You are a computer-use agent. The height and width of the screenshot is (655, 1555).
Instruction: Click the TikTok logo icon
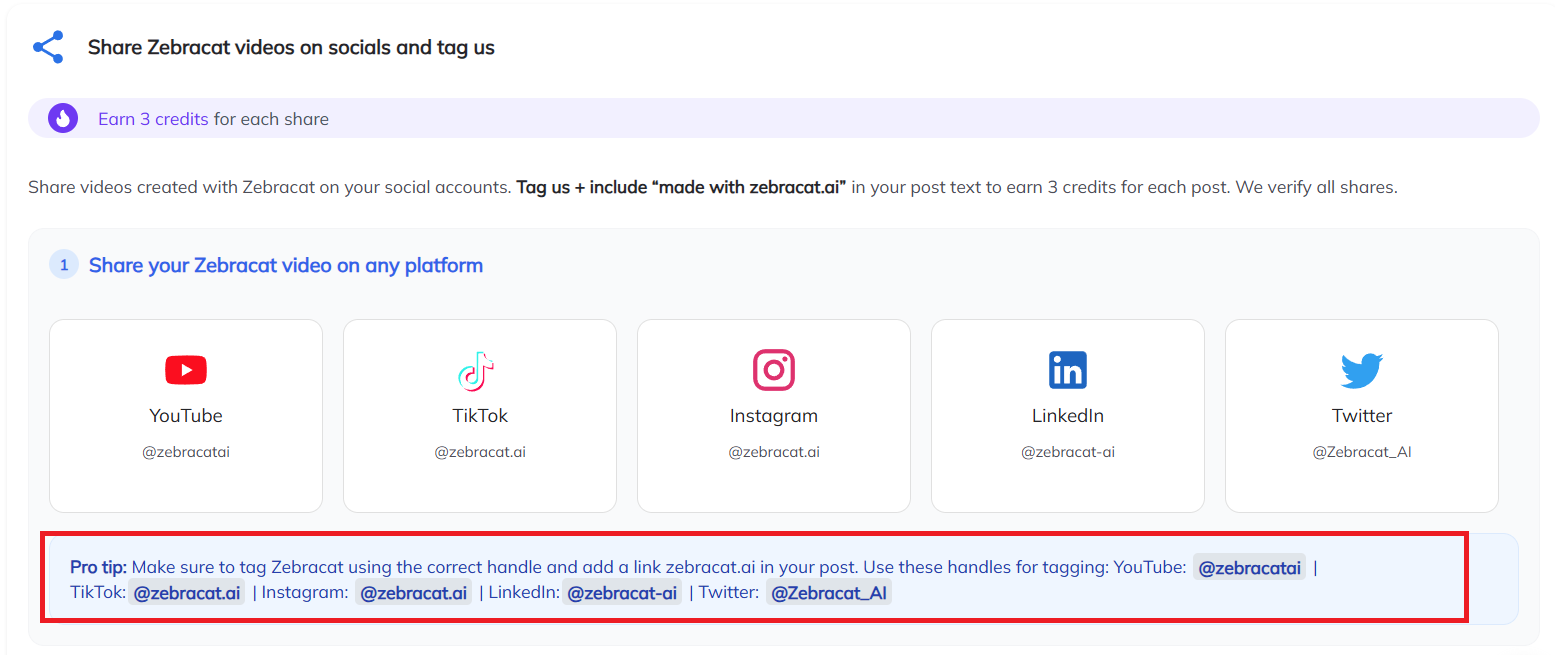coord(476,371)
